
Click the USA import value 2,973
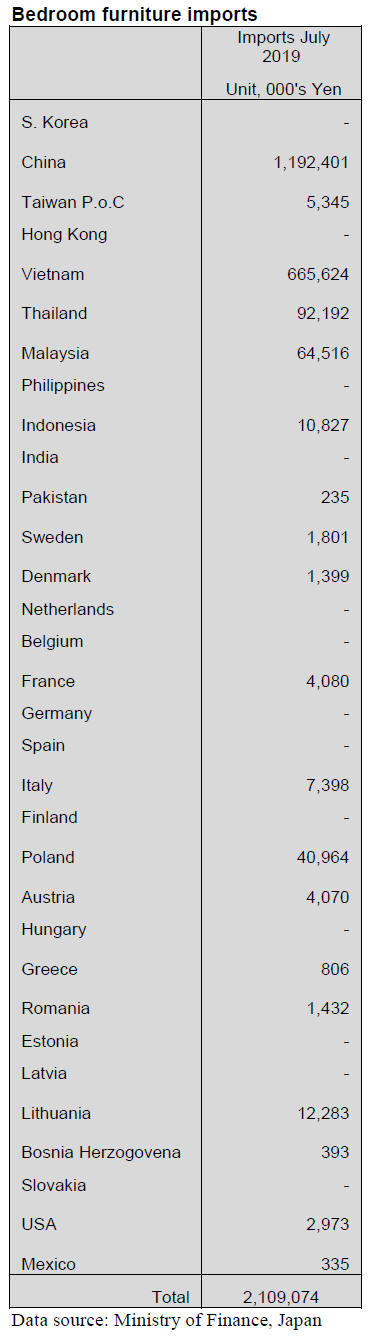[328, 1224]
